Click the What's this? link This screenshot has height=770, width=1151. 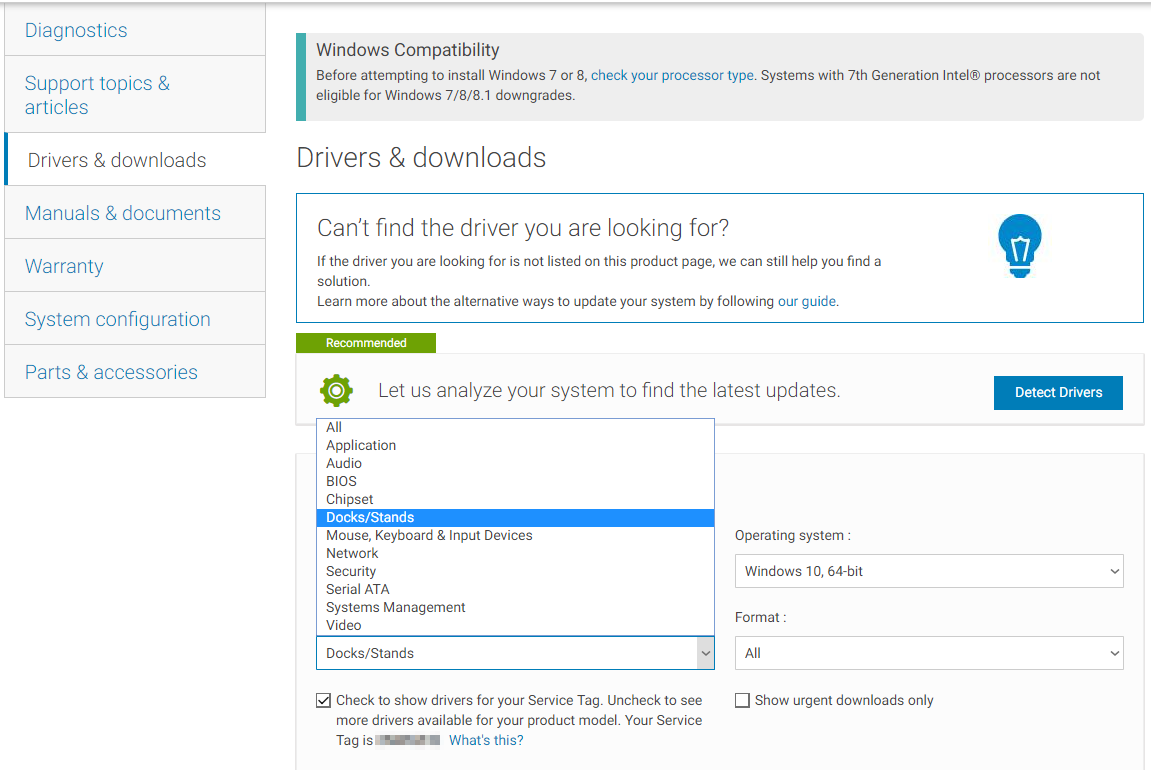(x=486, y=741)
